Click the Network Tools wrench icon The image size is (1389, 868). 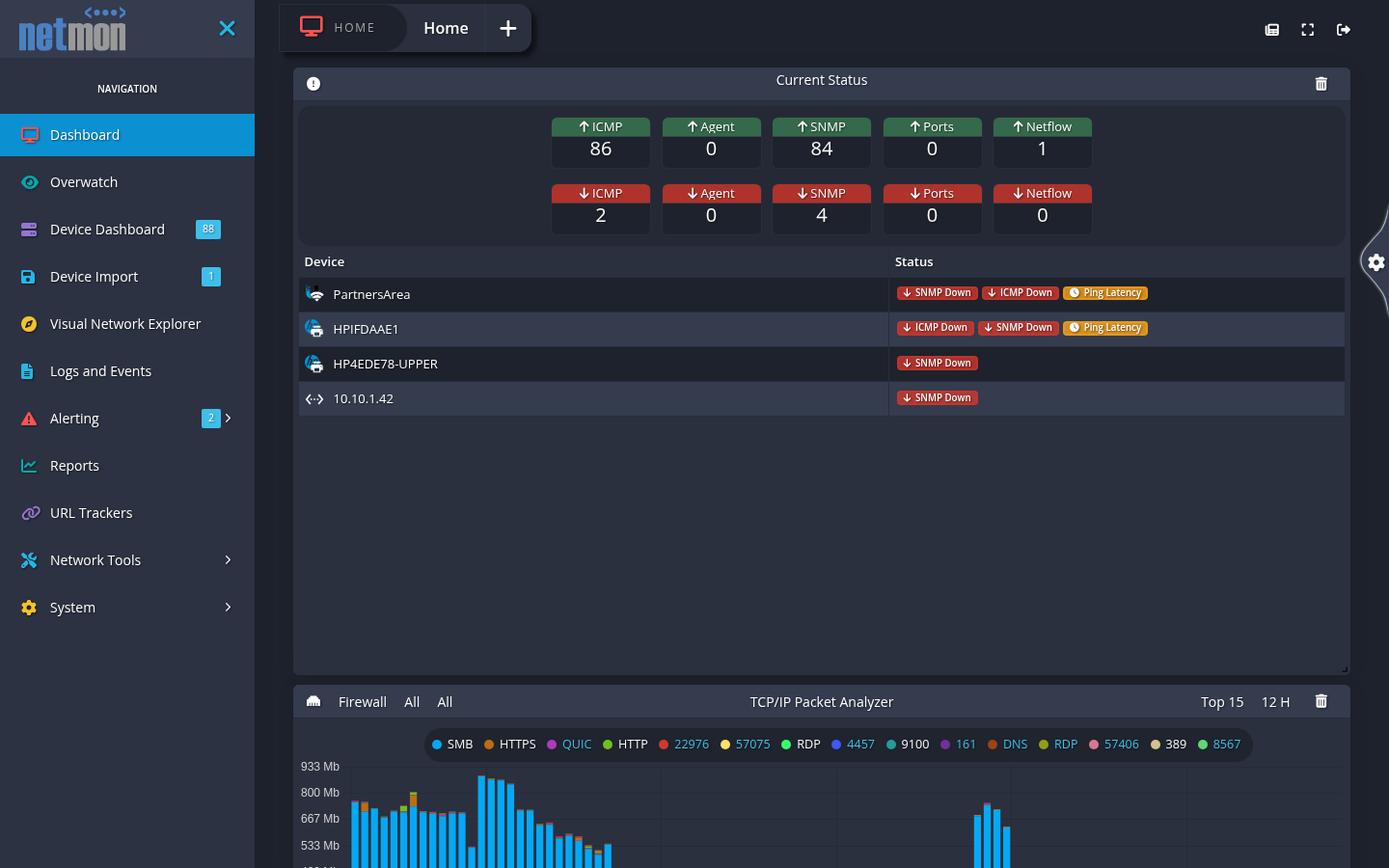point(29,560)
